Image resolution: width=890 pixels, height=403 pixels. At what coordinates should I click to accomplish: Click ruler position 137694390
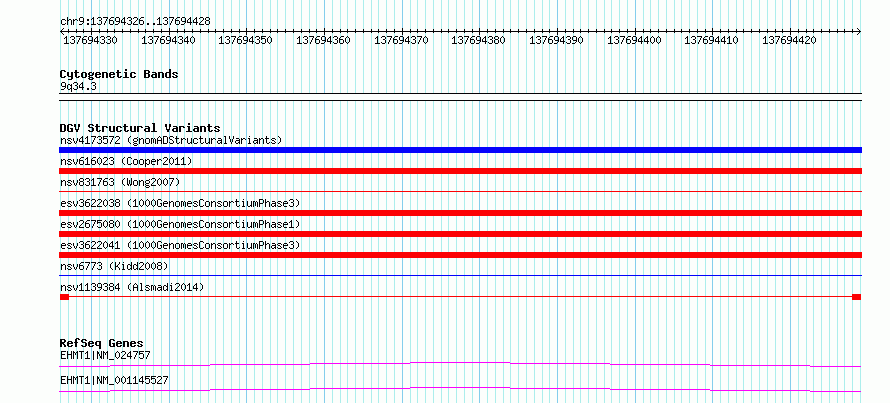point(556,40)
